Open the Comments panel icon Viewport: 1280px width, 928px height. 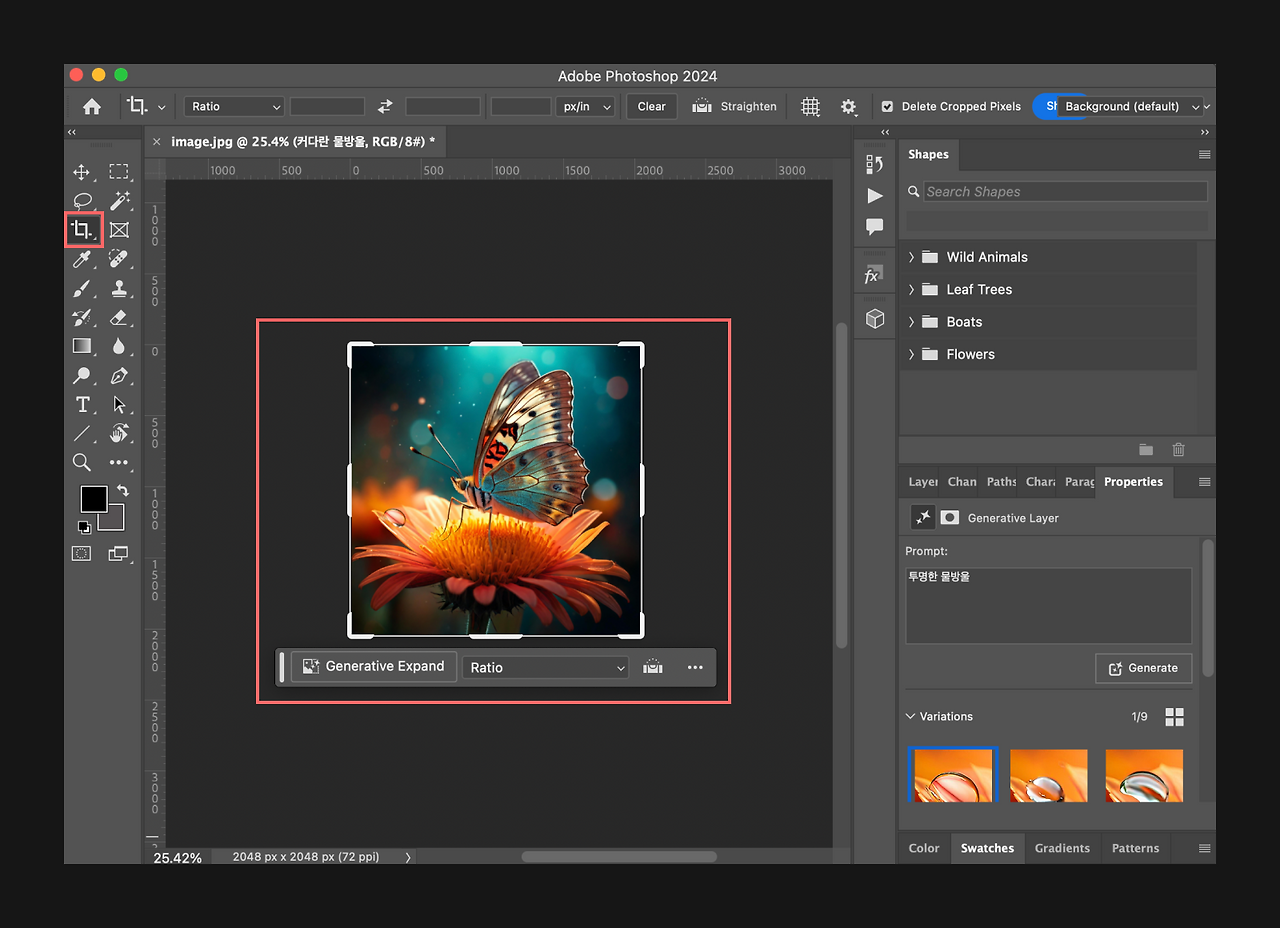[875, 227]
